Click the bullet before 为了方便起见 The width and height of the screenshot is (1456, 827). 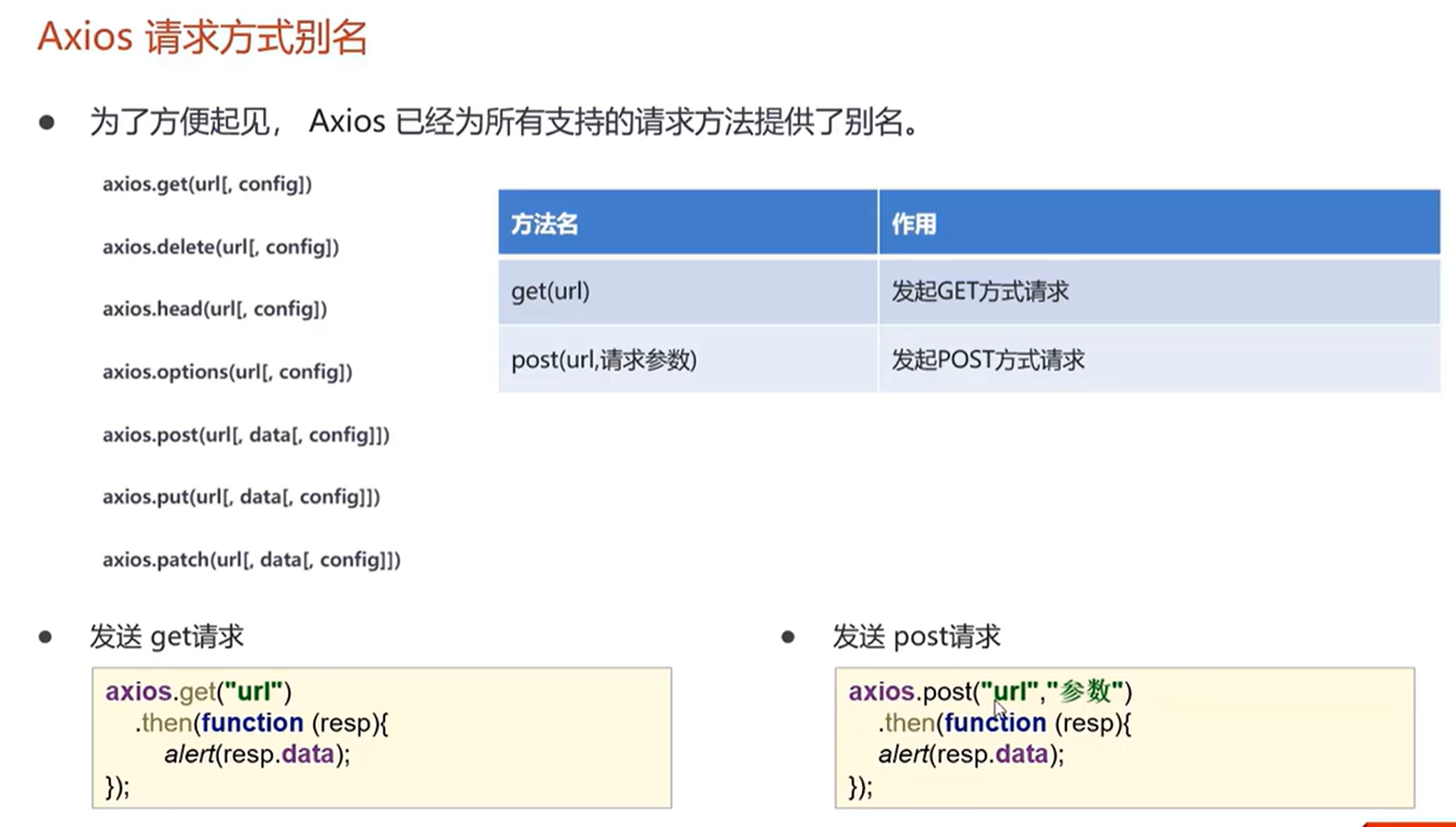(47, 122)
